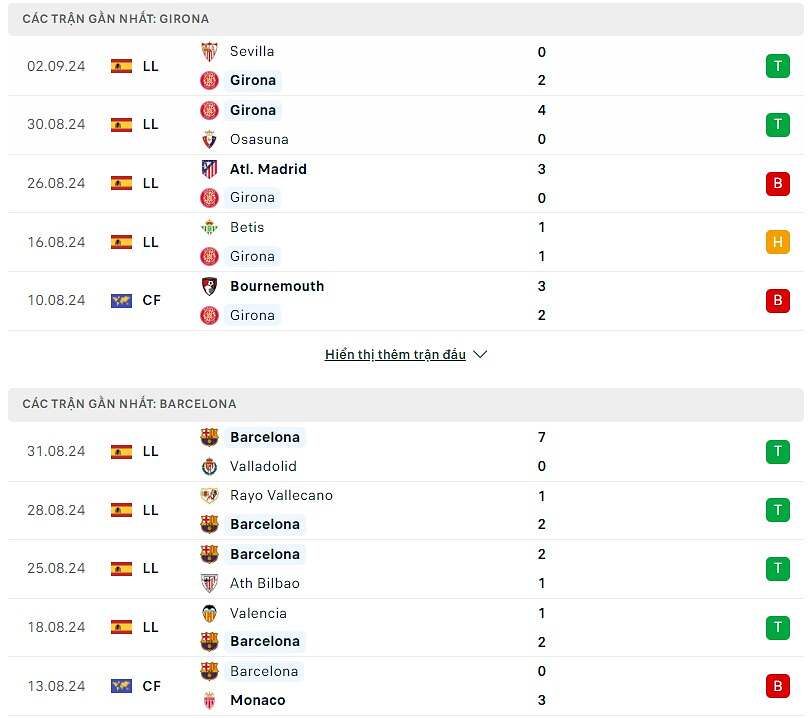The image size is (810, 718).
Task: Click the Sevilla club crest icon
Action: point(209,51)
